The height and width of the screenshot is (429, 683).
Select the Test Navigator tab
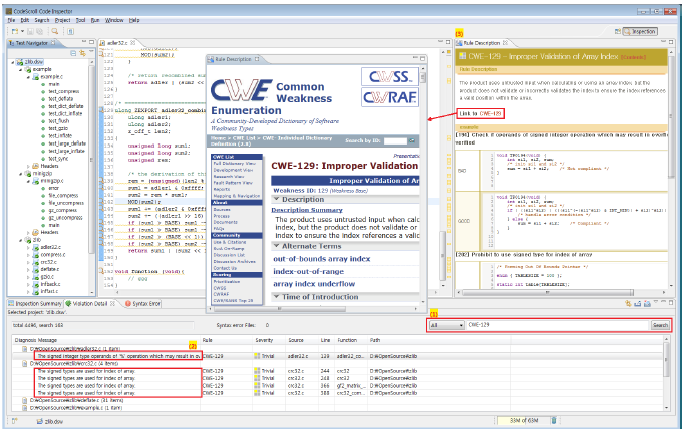(x=32, y=43)
